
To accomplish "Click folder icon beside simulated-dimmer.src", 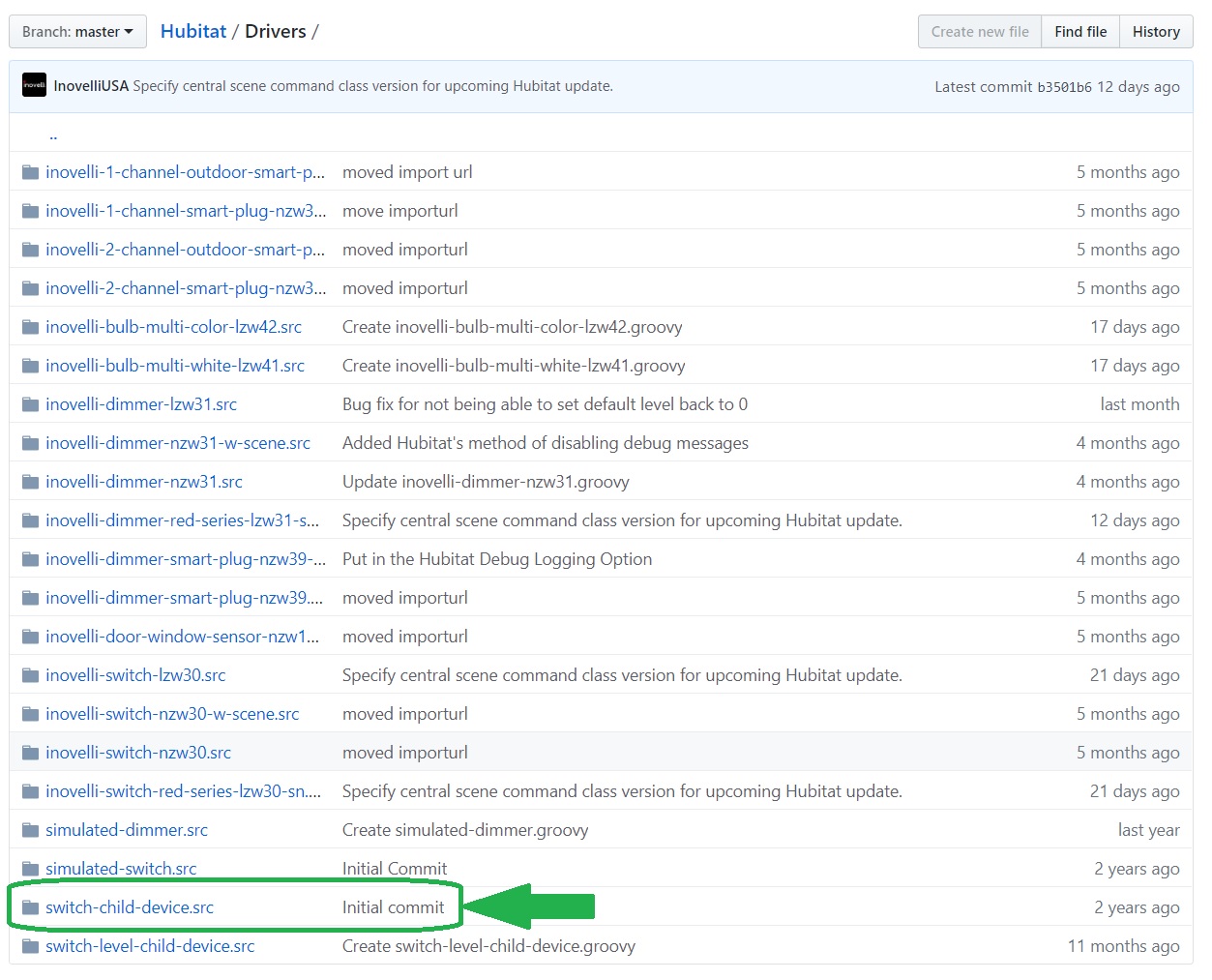I will 30,830.
